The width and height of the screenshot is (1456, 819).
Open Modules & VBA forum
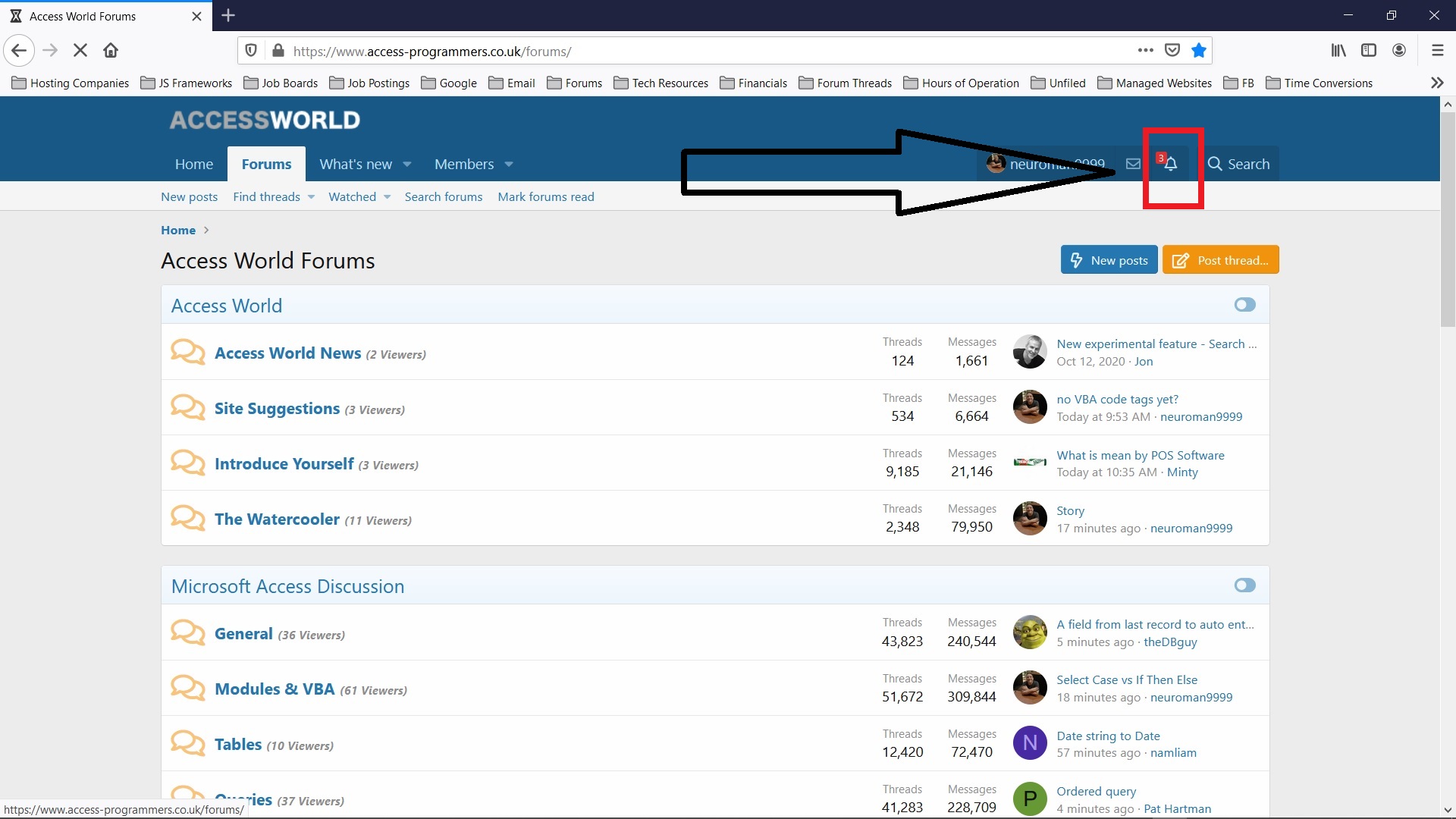coord(275,689)
